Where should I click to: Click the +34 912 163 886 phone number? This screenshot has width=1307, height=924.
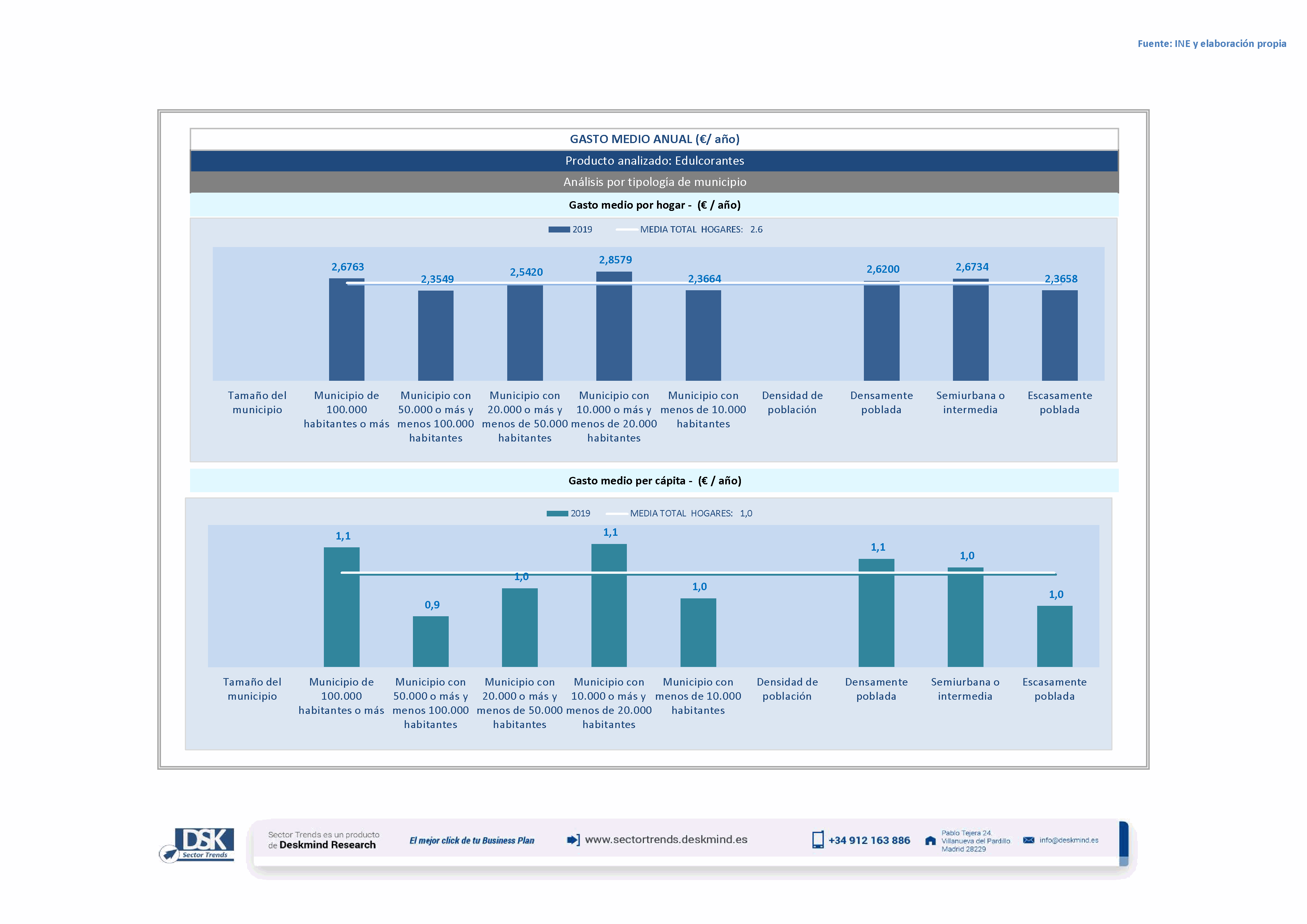(x=869, y=841)
